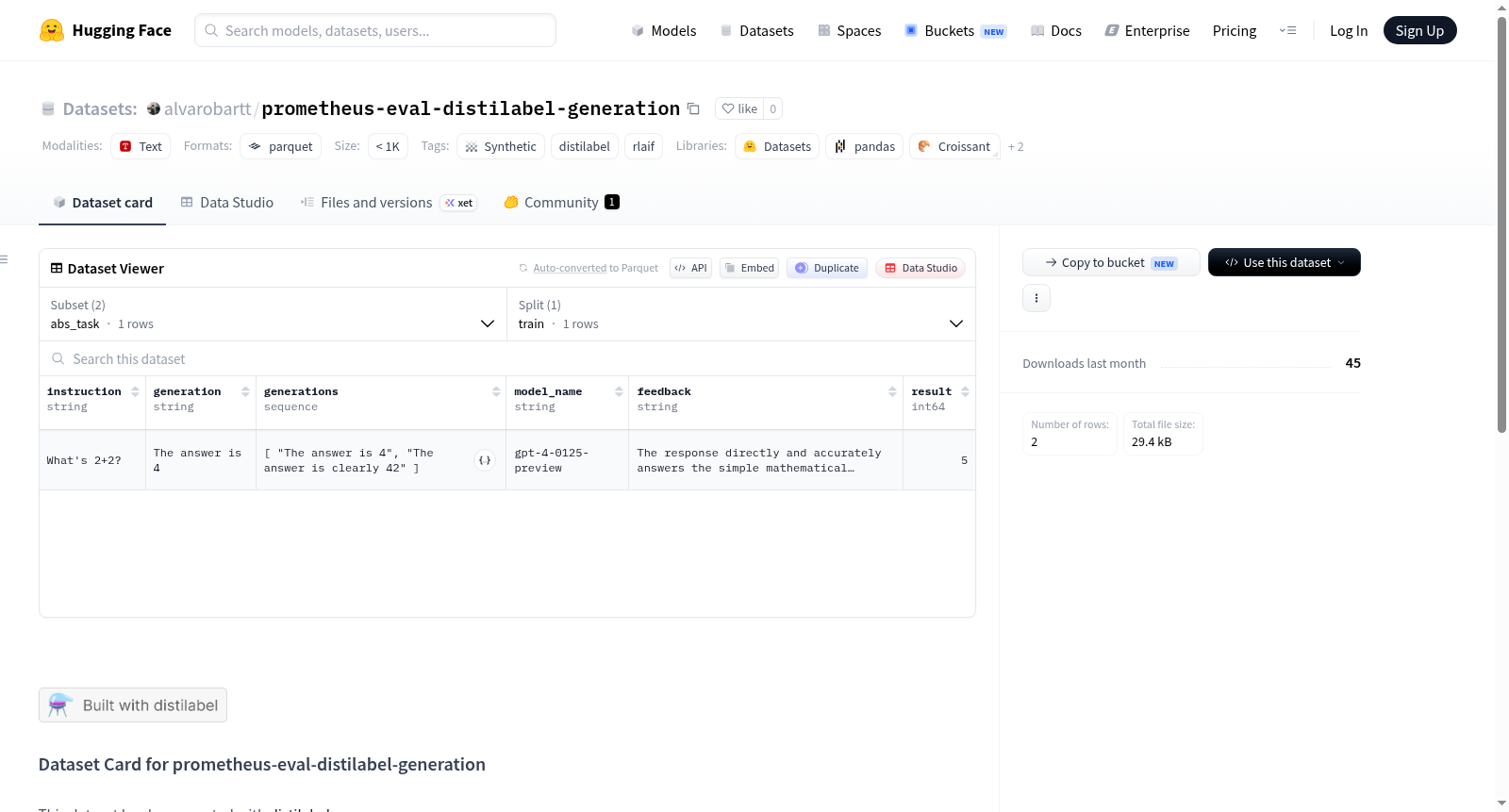This screenshot has width=1509, height=812.
Task: Open the three-dot more options menu
Action: tap(1036, 298)
